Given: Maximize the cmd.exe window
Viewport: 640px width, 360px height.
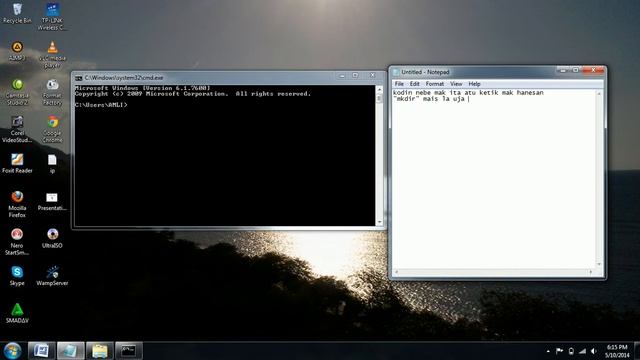Looking at the screenshot, I should pyautogui.click(x=355, y=76).
